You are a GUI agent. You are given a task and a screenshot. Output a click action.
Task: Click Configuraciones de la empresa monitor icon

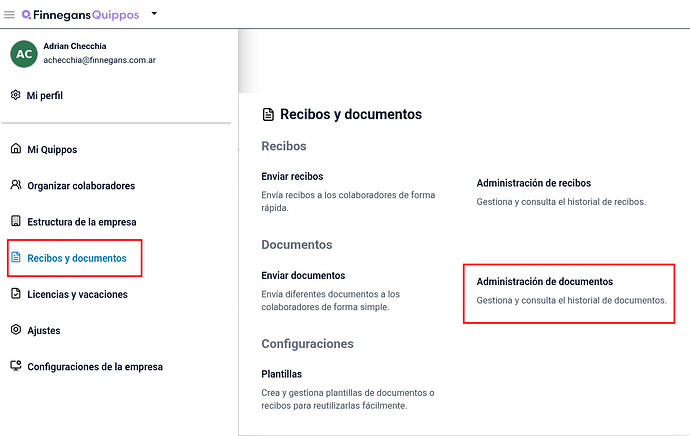16,366
